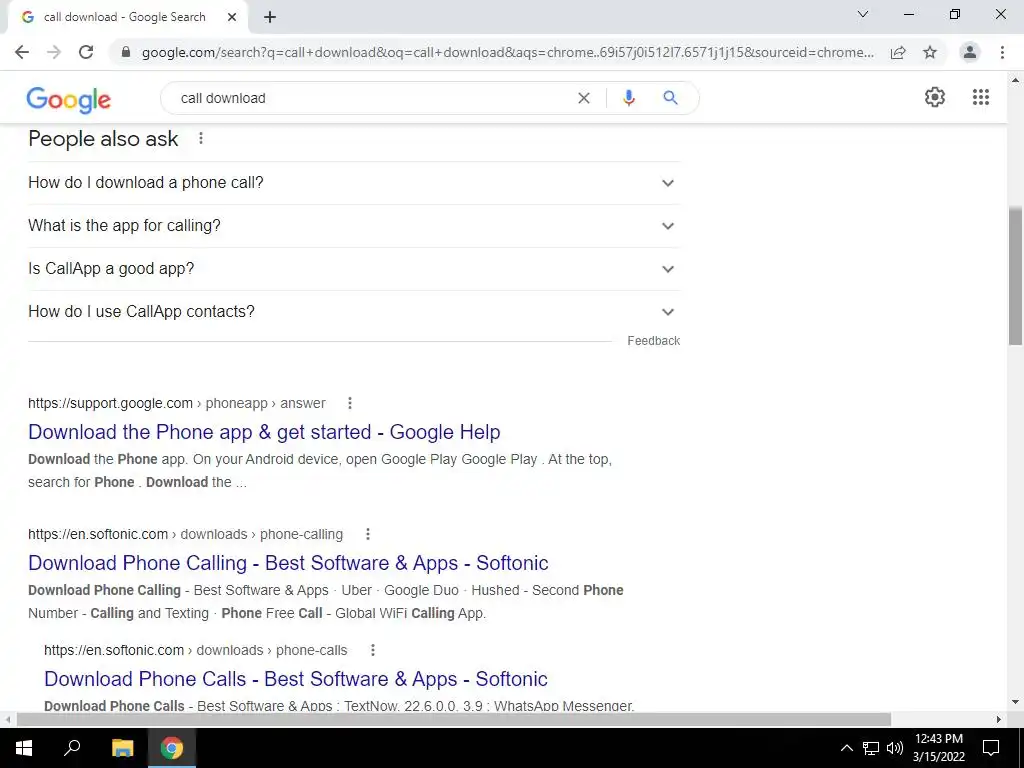The image size is (1024, 768).
Task: Open Windows taskbar search
Action: [x=72, y=748]
